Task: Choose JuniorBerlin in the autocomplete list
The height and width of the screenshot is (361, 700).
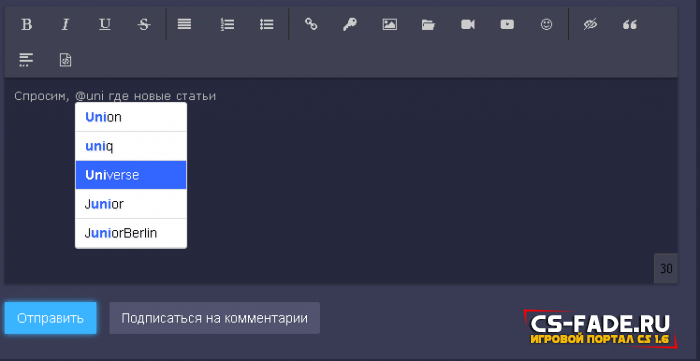Action: tap(131, 233)
